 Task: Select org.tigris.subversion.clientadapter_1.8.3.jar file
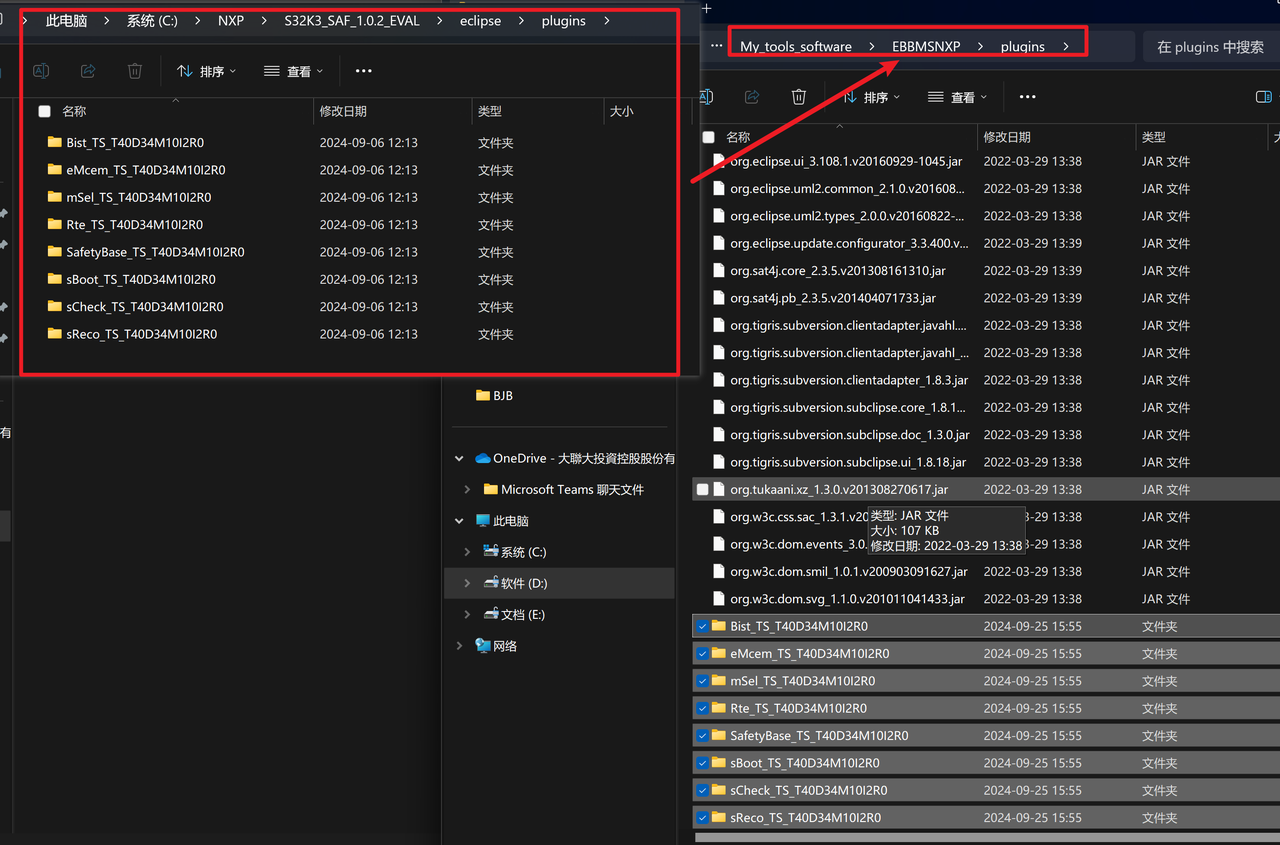click(x=849, y=380)
